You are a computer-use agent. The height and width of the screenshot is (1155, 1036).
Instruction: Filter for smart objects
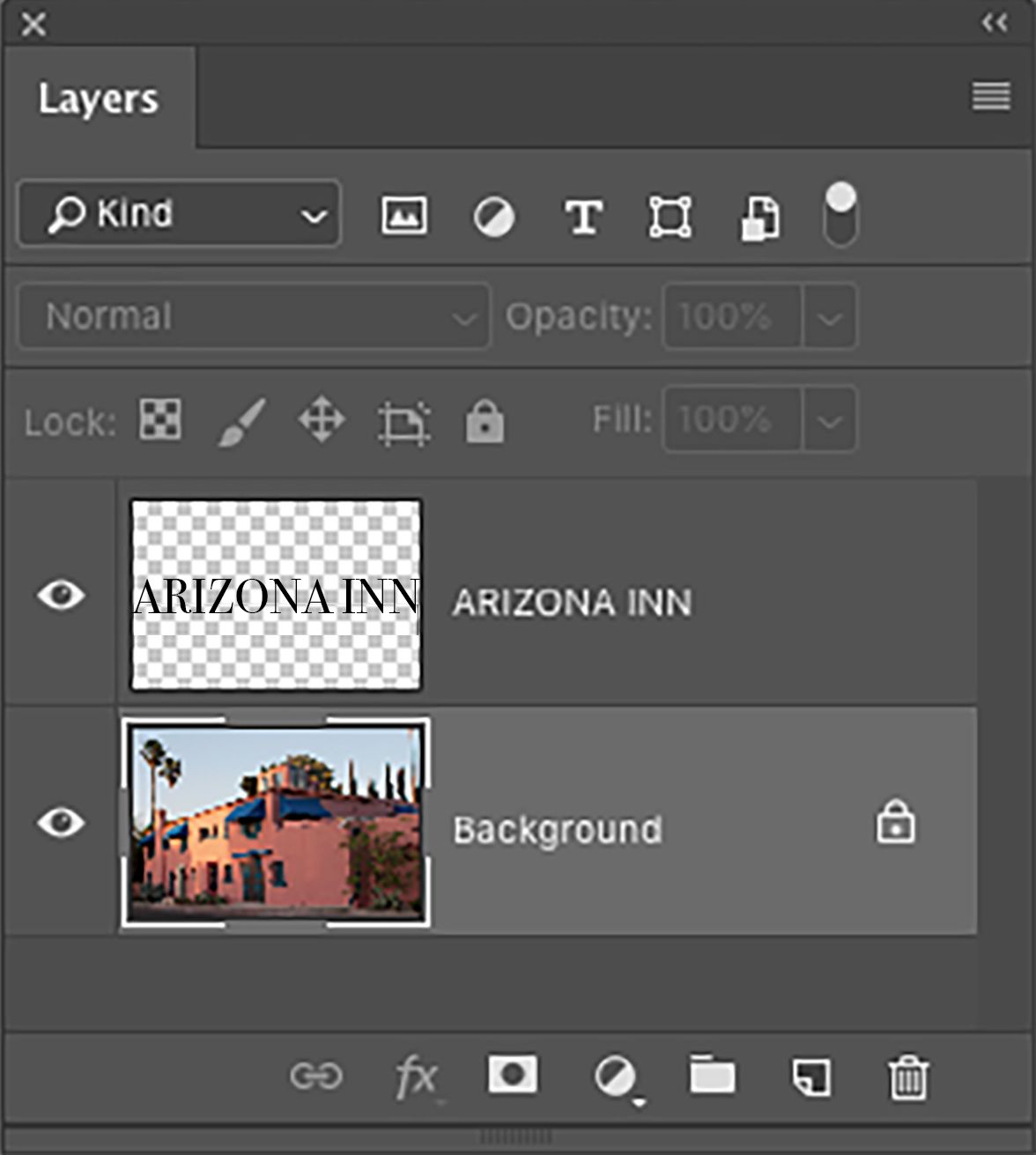(x=758, y=214)
